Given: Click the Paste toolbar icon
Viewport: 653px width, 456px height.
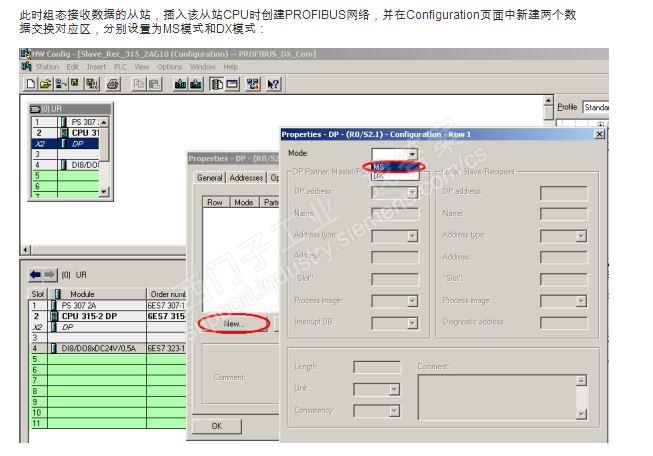Looking at the screenshot, I should (x=154, y=84).
